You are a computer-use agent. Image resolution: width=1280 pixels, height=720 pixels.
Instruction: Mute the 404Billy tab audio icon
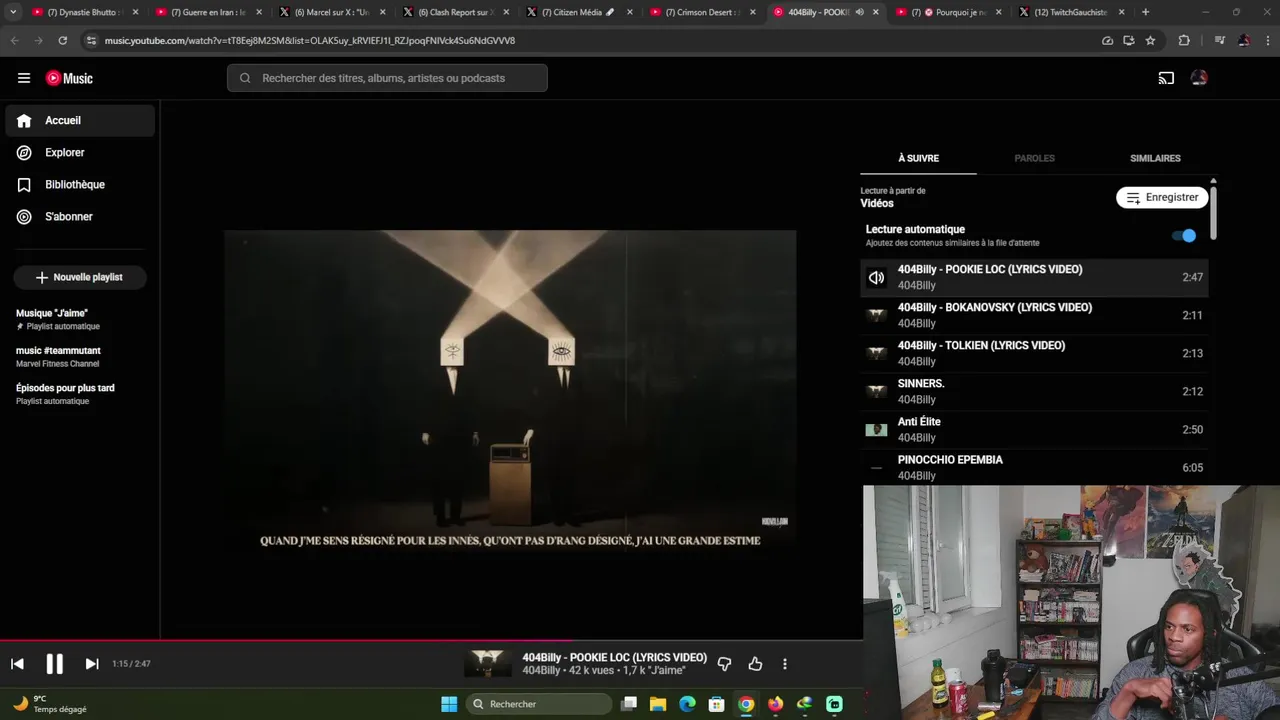point(859,12)
